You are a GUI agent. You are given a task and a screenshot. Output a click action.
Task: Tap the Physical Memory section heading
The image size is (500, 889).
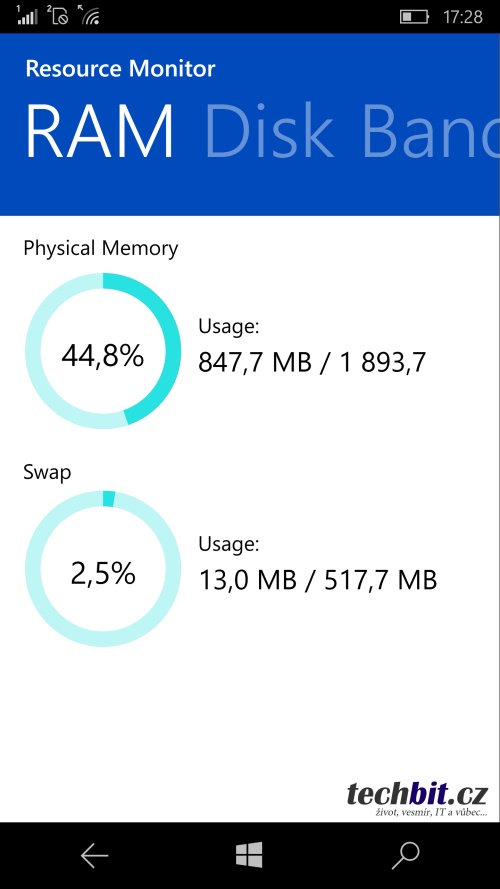pyautogui.click(x=101, y=248)
